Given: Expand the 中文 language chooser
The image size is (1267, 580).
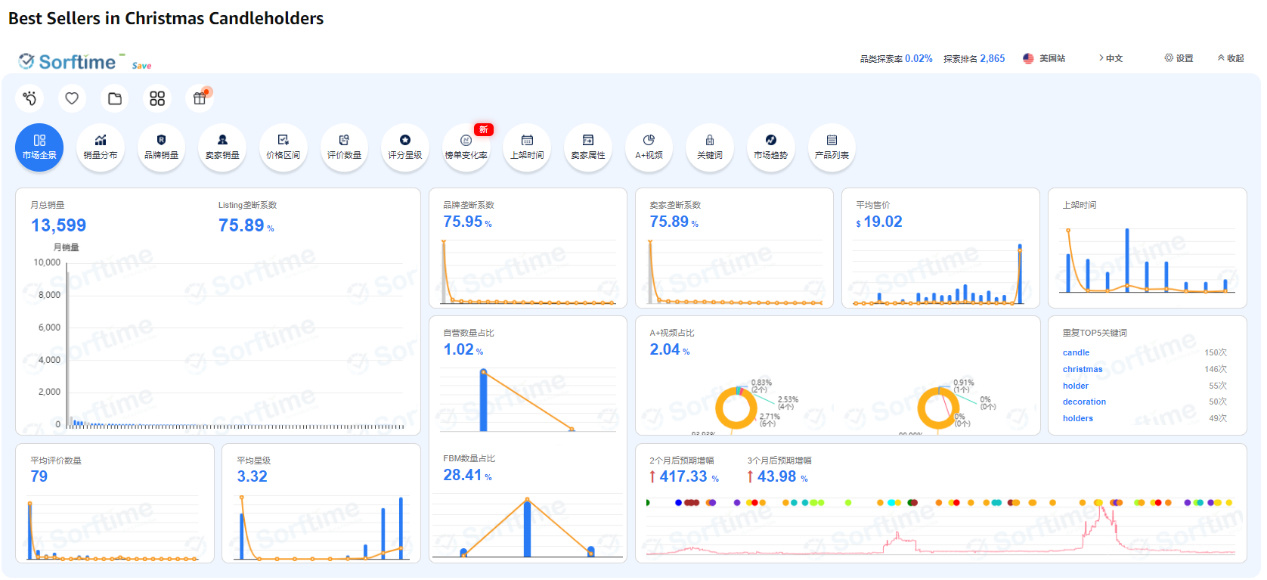Looking at the screenshot, I should (1111, 59).
